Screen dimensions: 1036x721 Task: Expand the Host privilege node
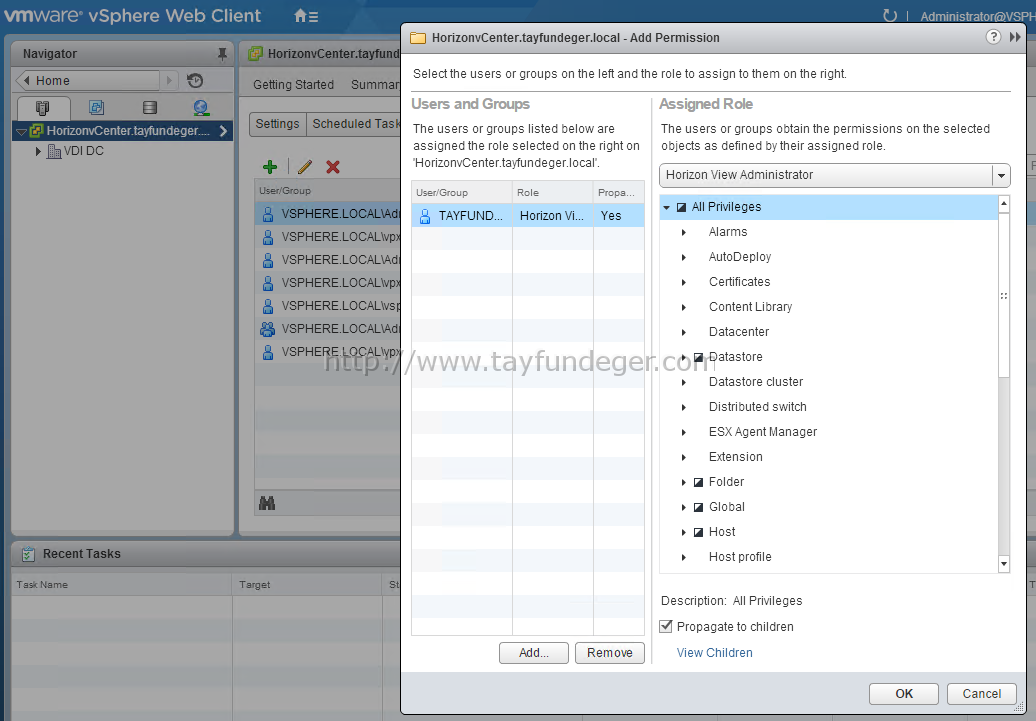(x=684, y=533)
